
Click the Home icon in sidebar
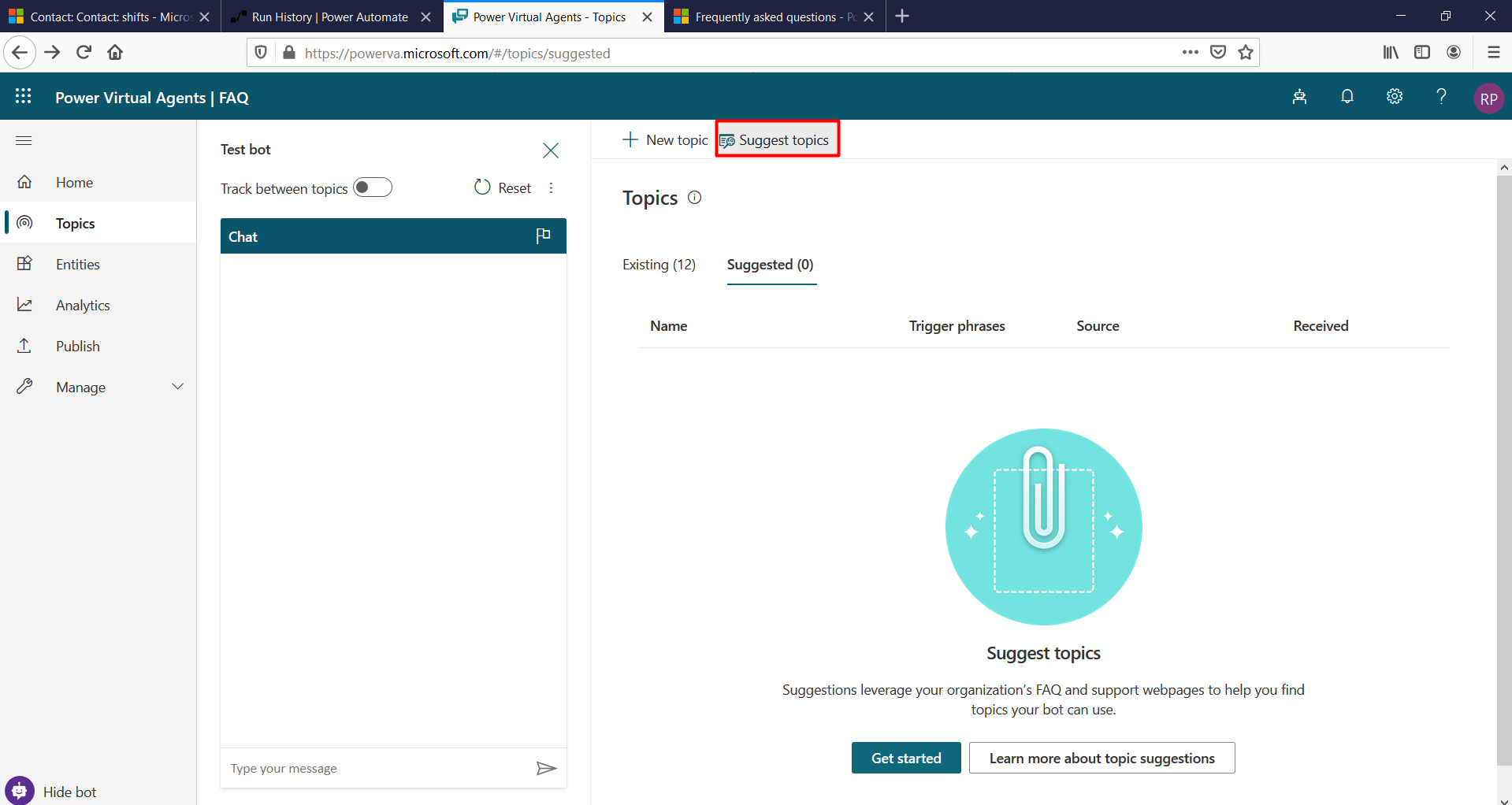point(25,182)
